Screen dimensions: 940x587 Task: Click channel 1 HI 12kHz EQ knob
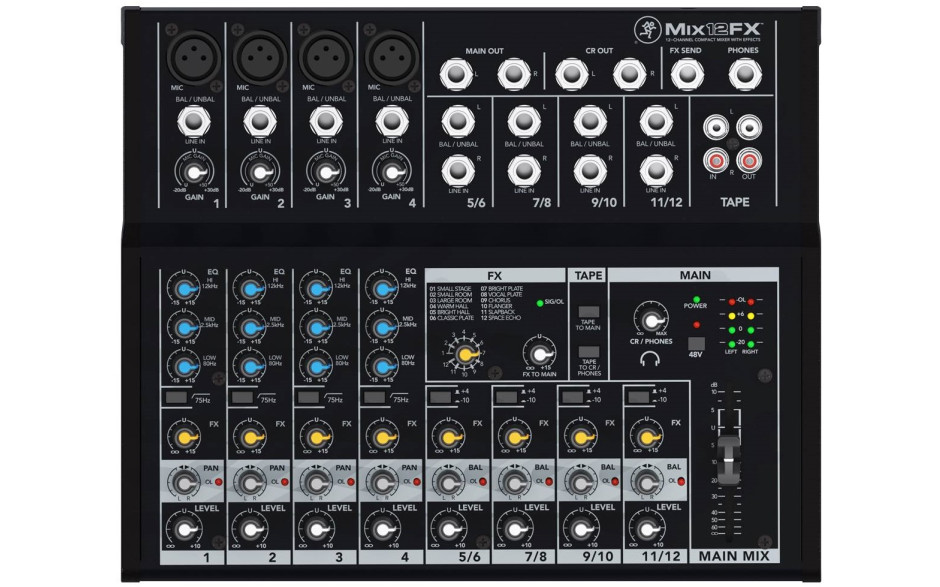pyautogui.click(x=183, y=289)
